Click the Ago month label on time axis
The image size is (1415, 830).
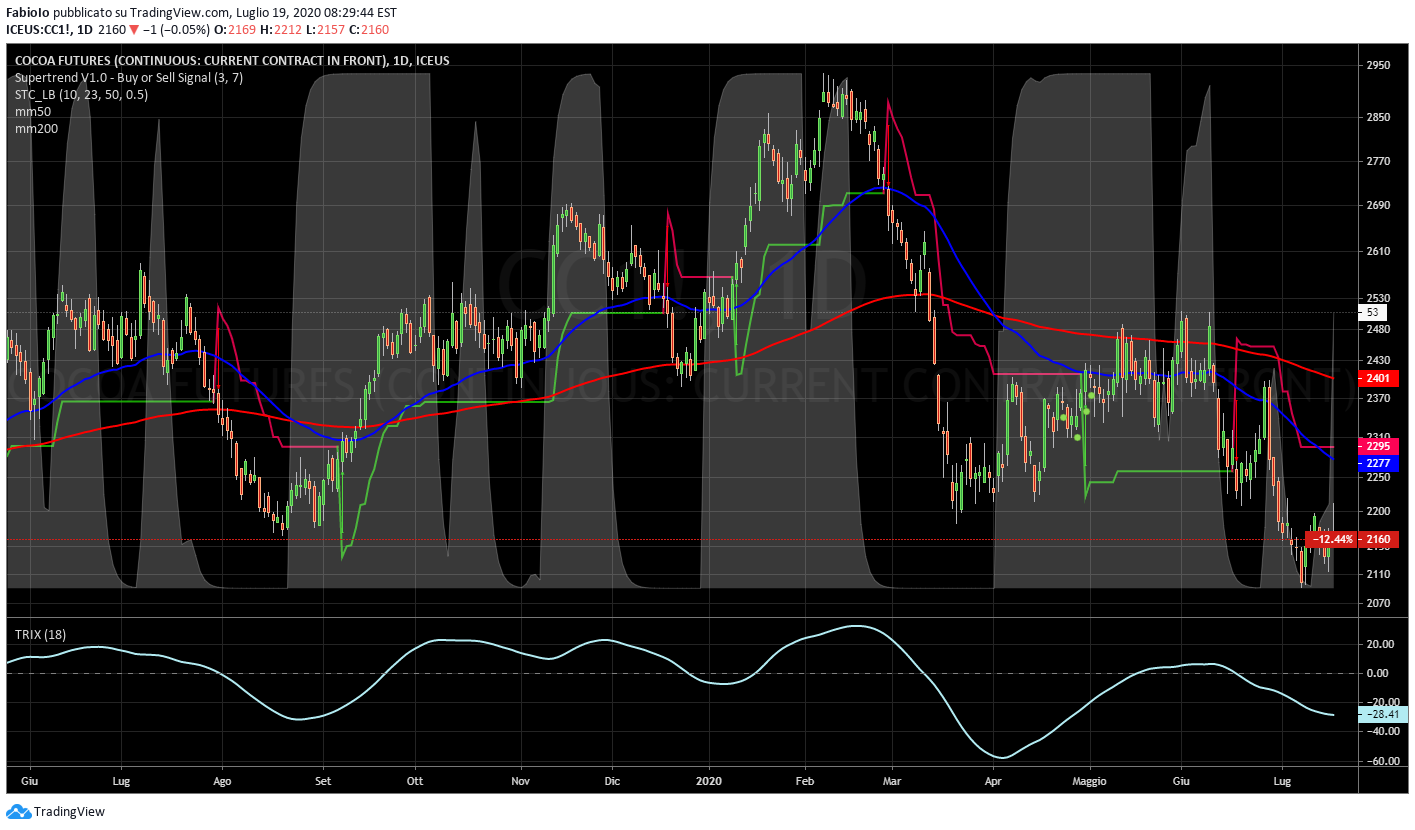(x=222, y=780)
